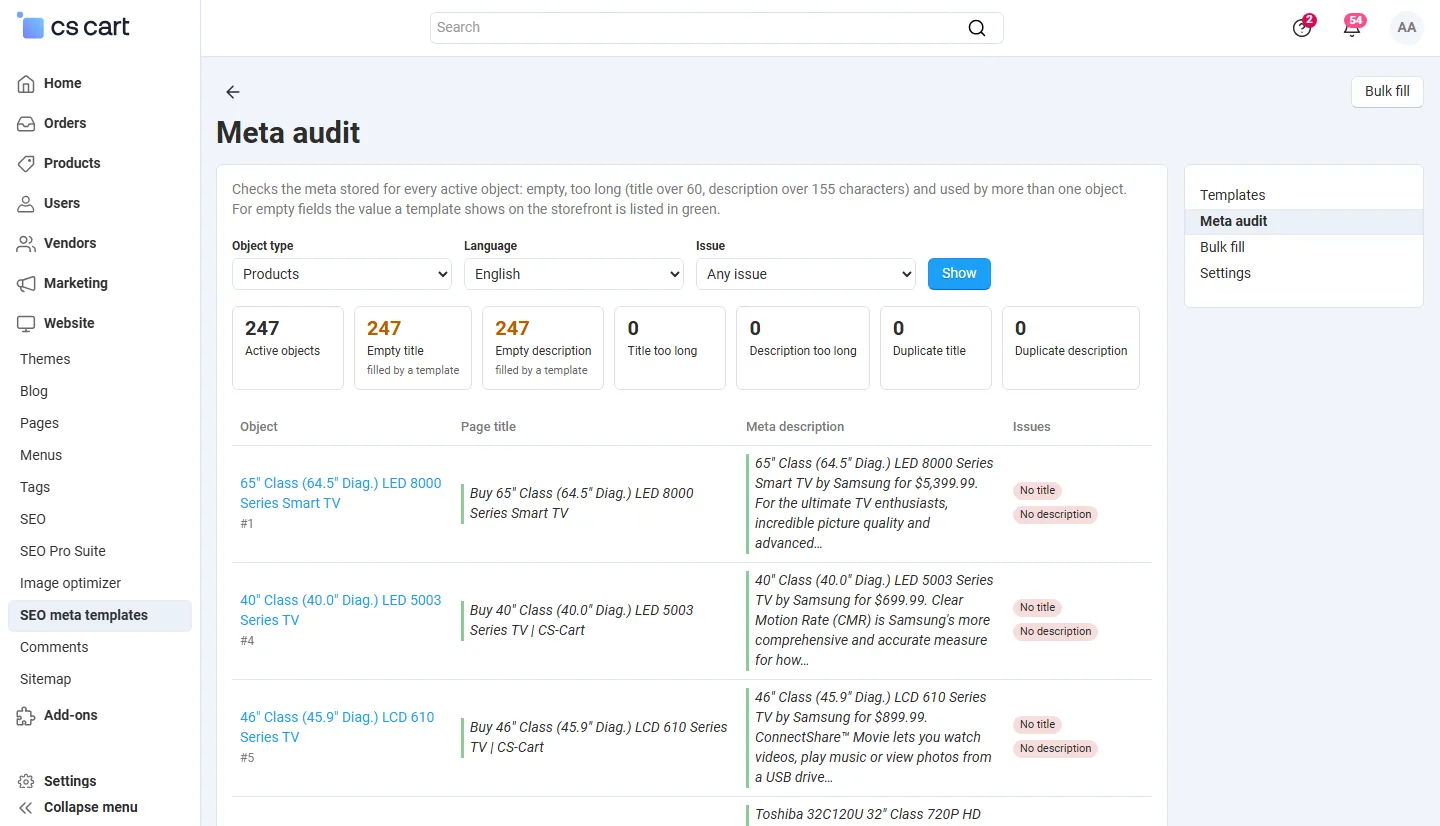Click the Empty title 247 card

pyautogui.click(x=413, y=348)
